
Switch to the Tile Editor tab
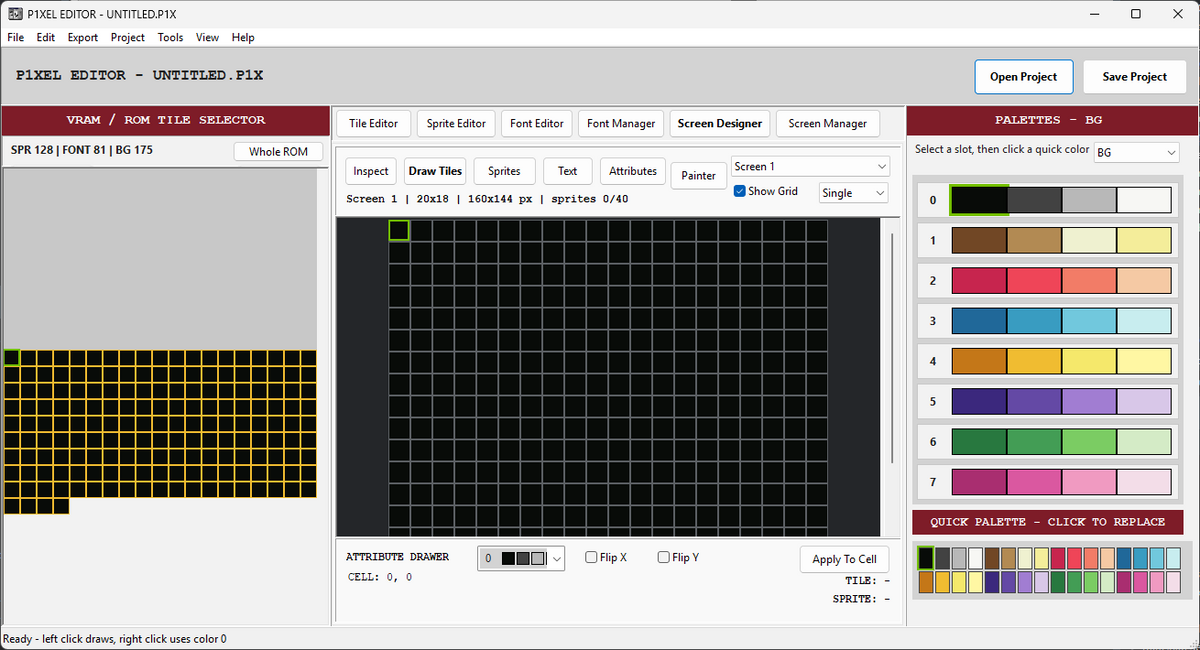click(373, 123)
